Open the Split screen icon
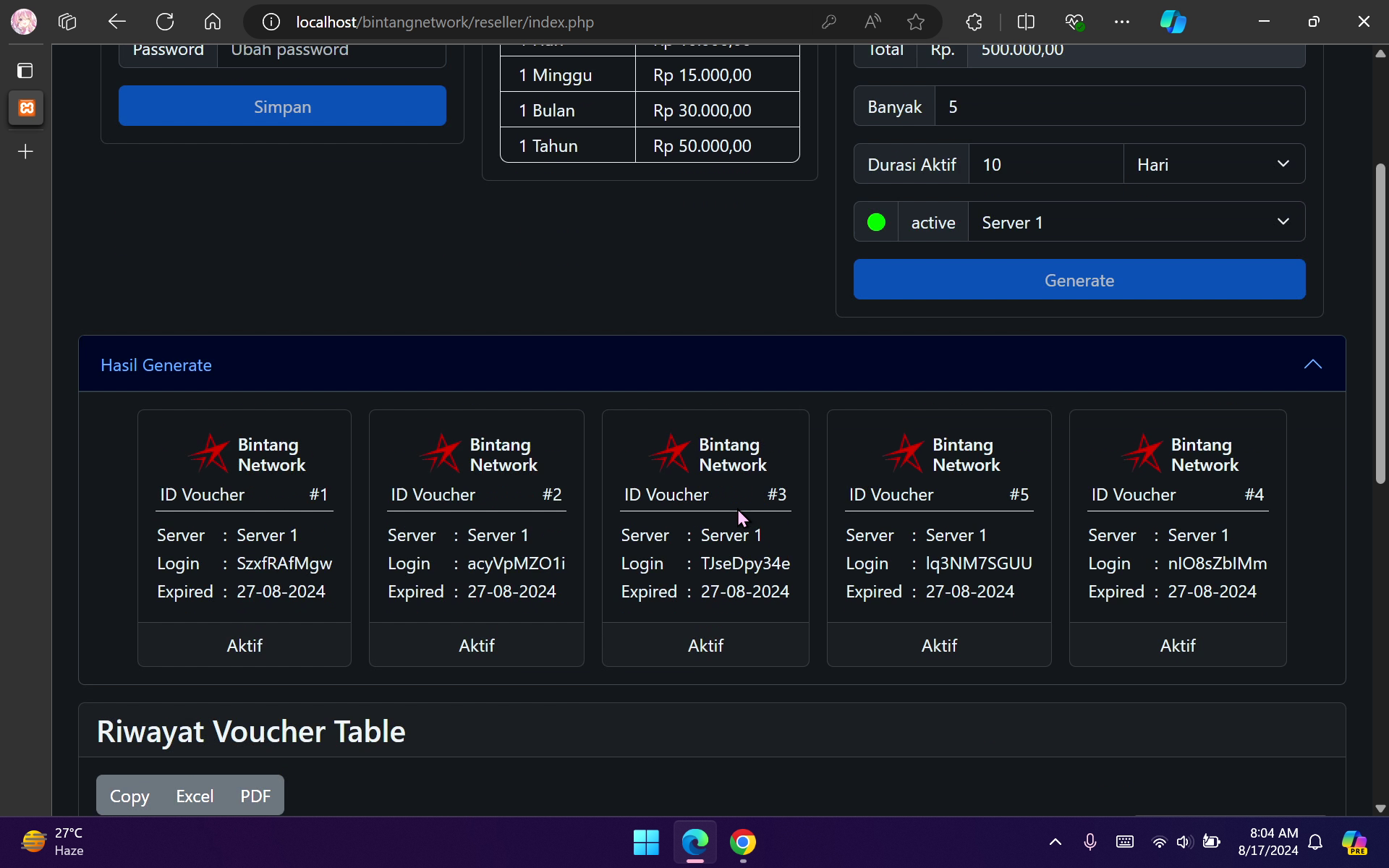Screen dimensions: 1389x868 pos(1026,22)
